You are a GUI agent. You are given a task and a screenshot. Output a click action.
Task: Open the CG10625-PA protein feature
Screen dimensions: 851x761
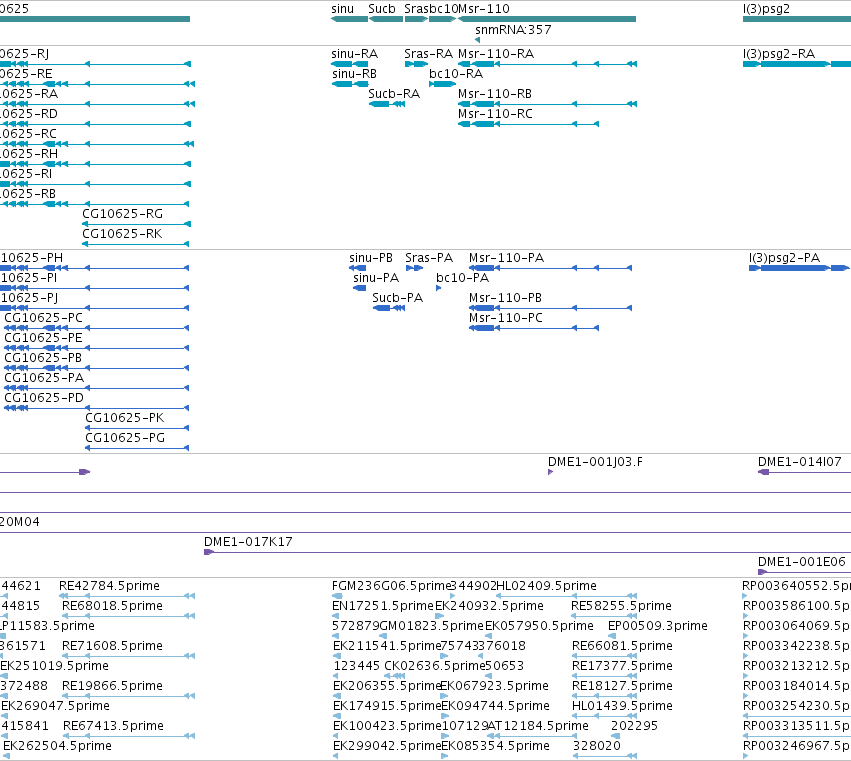pyautogui.click(x=97, y=389)
